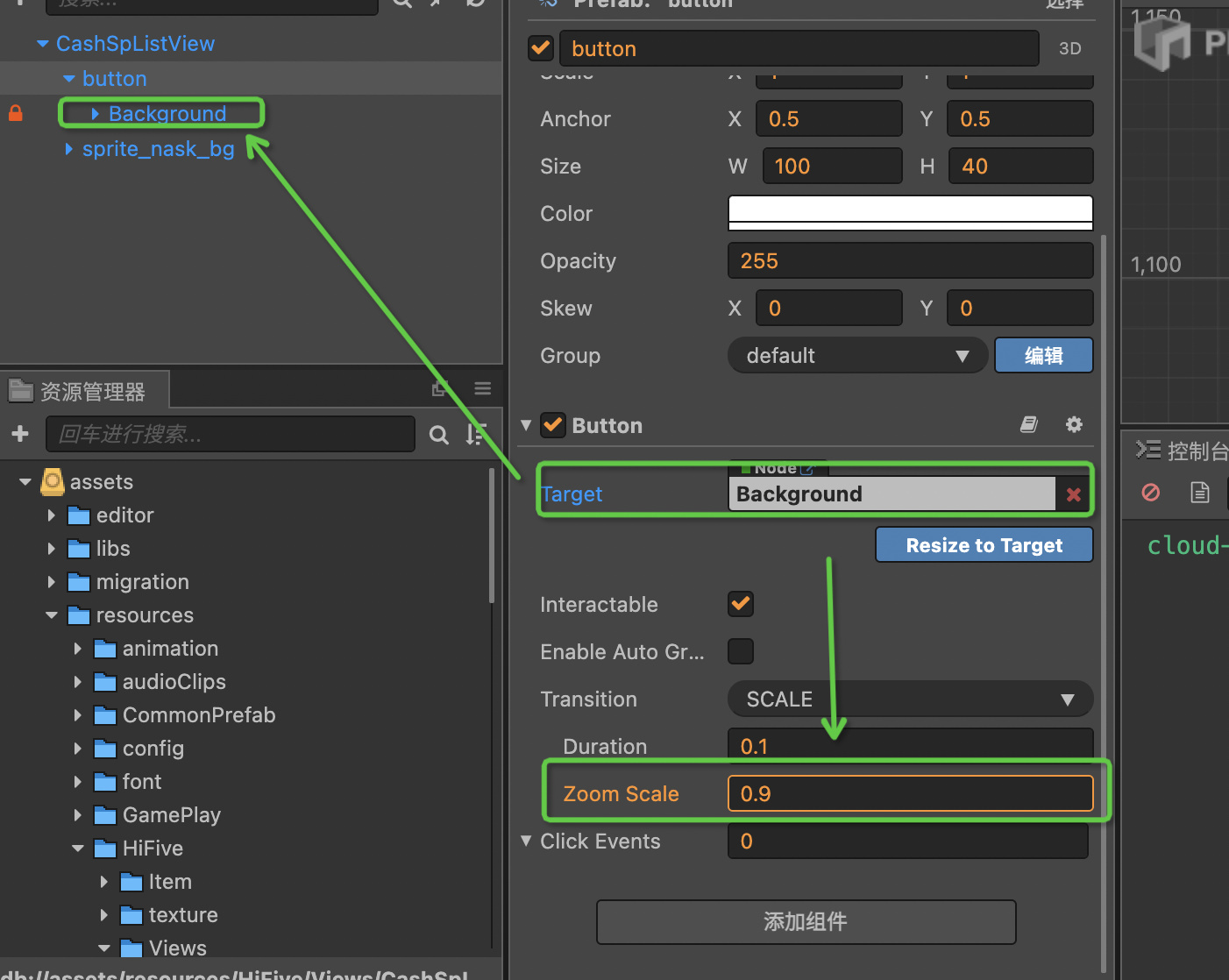The image size is (1229, 980).
Task: Click the migration folder icon
Action: point(79,582)
